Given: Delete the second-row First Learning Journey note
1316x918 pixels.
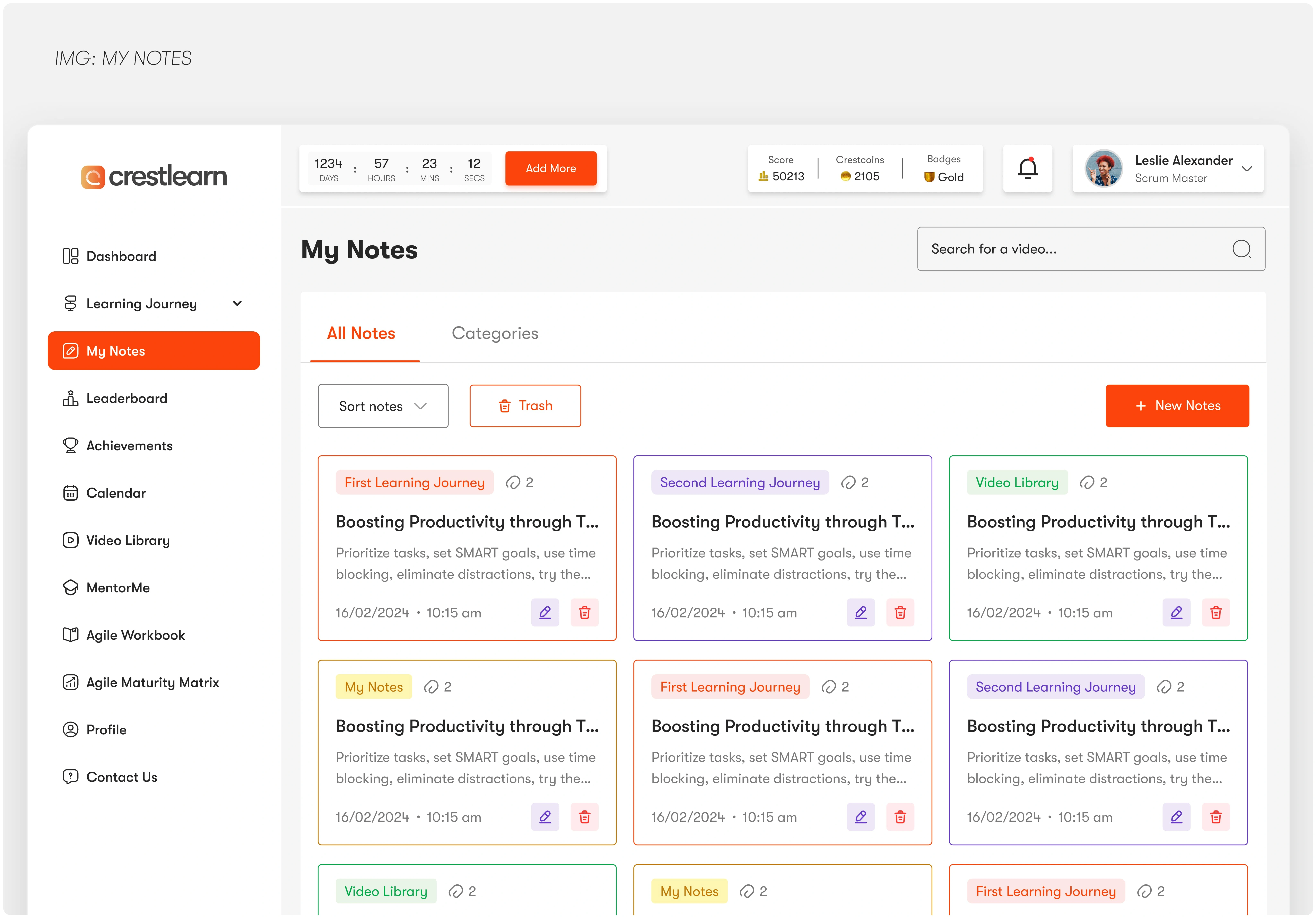Looking at the screenshot, I should [900, 817].
